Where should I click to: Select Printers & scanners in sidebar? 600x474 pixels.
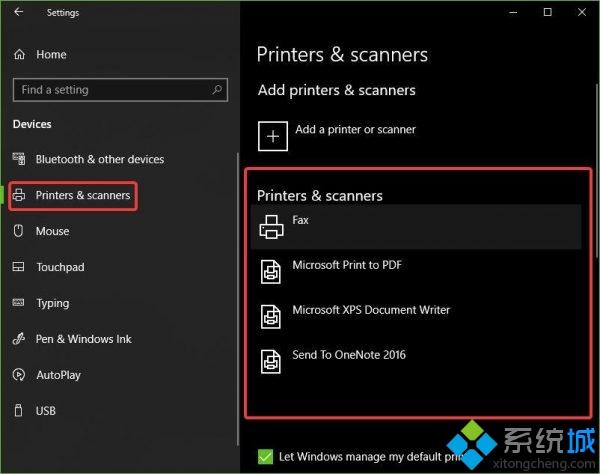(x=83, y=195)
